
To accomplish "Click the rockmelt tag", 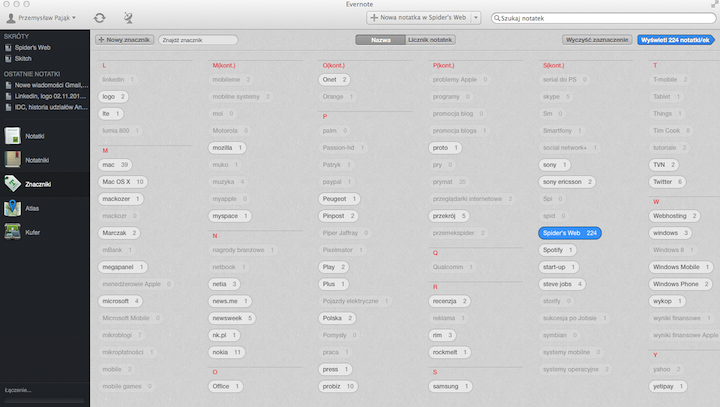I will 450,352.
